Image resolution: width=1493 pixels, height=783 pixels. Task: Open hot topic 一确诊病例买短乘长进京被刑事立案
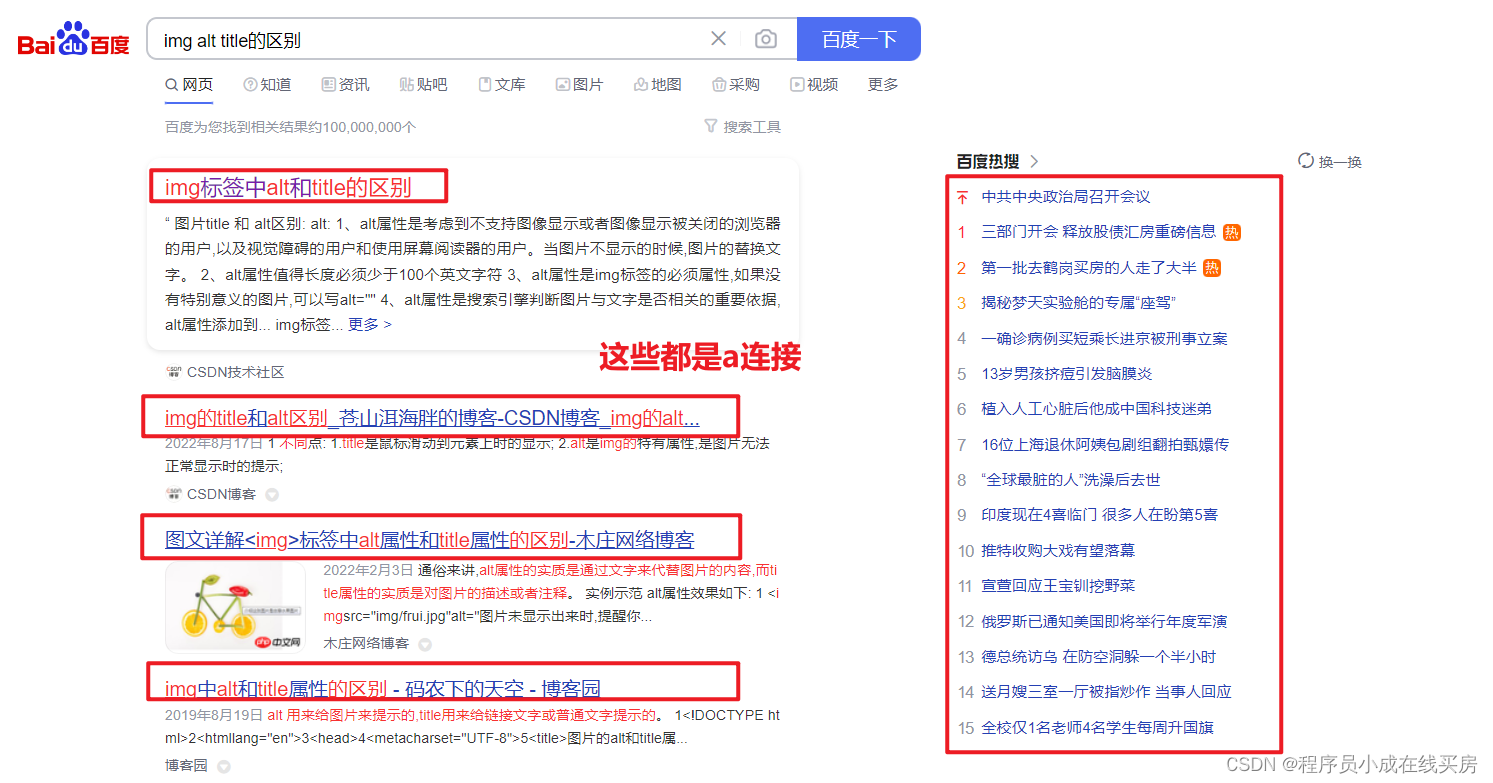1104,339
